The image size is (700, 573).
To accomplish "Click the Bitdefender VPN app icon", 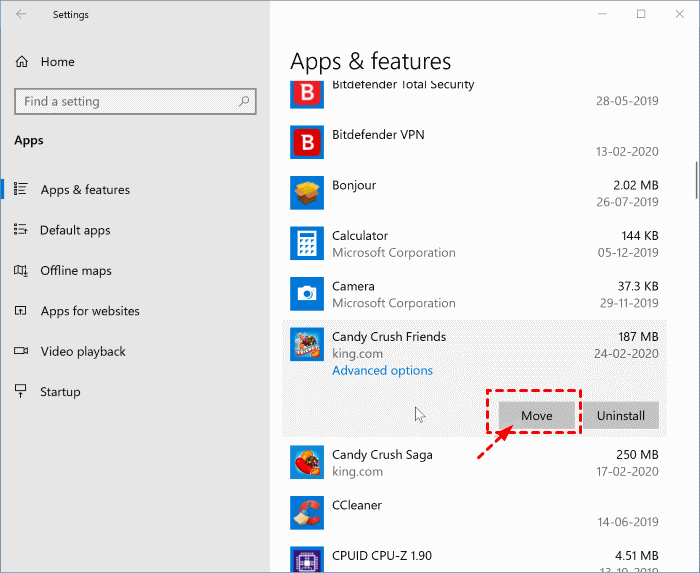I will click(x=307, y=142).
